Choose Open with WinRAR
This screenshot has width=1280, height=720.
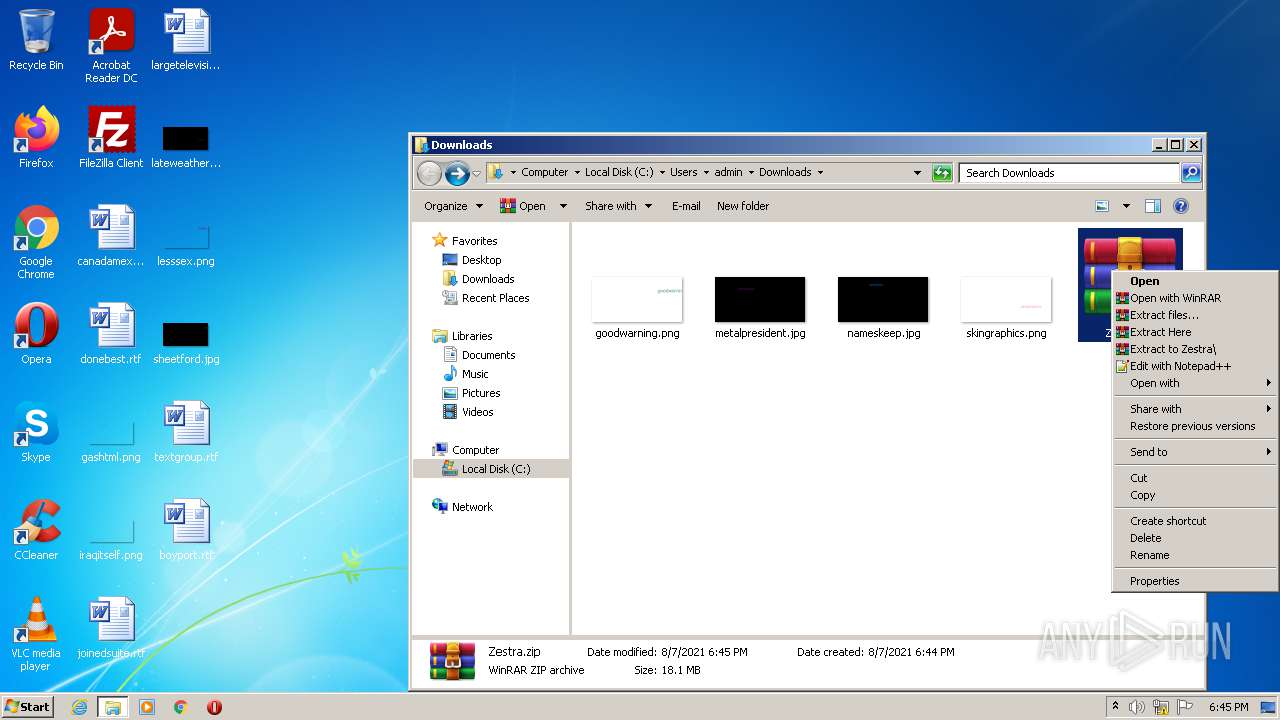(1195, 298)
